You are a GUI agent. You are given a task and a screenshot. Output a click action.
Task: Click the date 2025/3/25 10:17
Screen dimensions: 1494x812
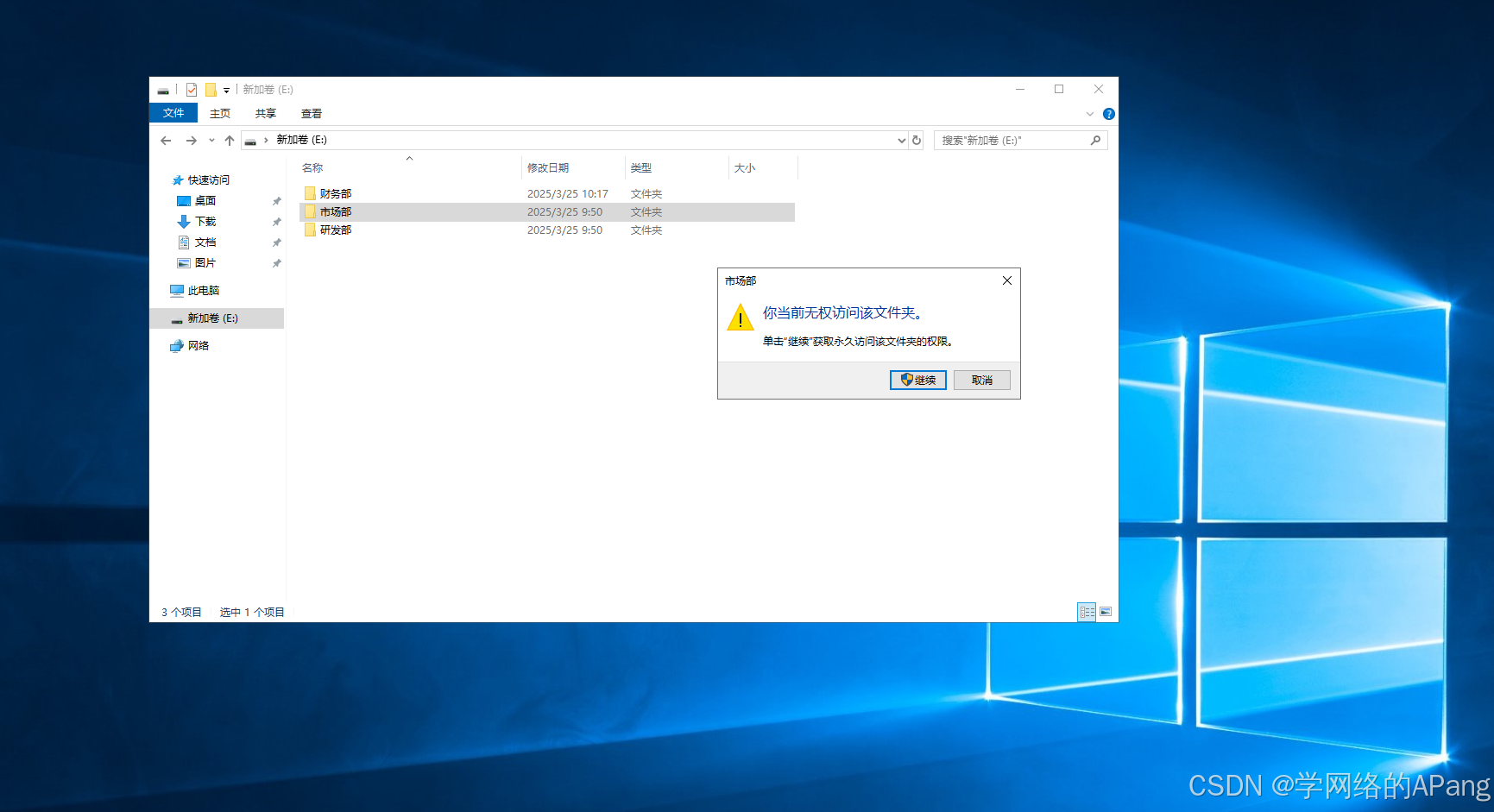point(568,194)
